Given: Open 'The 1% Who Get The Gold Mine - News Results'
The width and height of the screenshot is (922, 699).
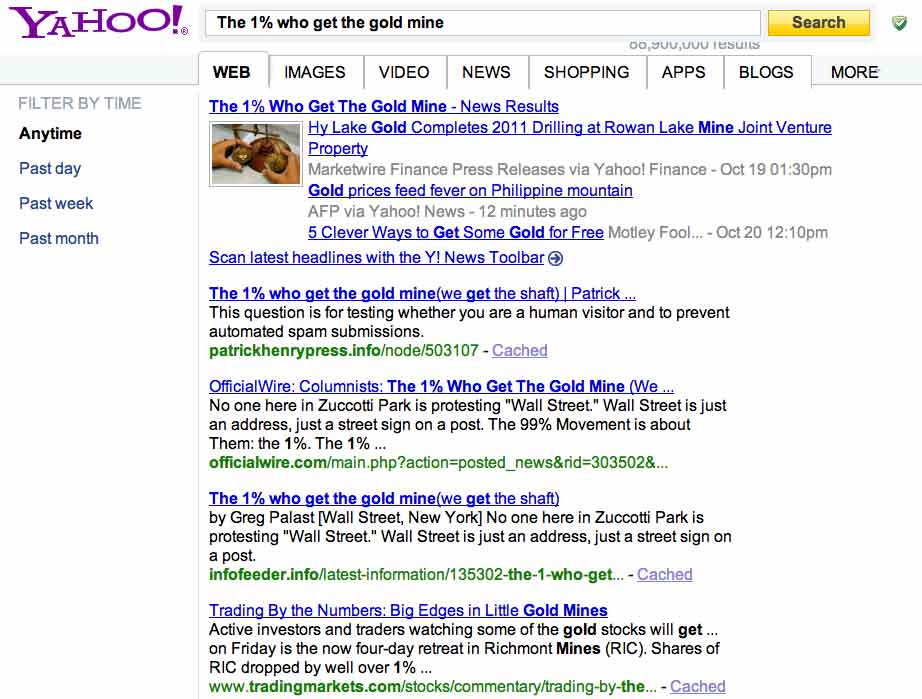Looking at the screenshot, I should (384, 106).
